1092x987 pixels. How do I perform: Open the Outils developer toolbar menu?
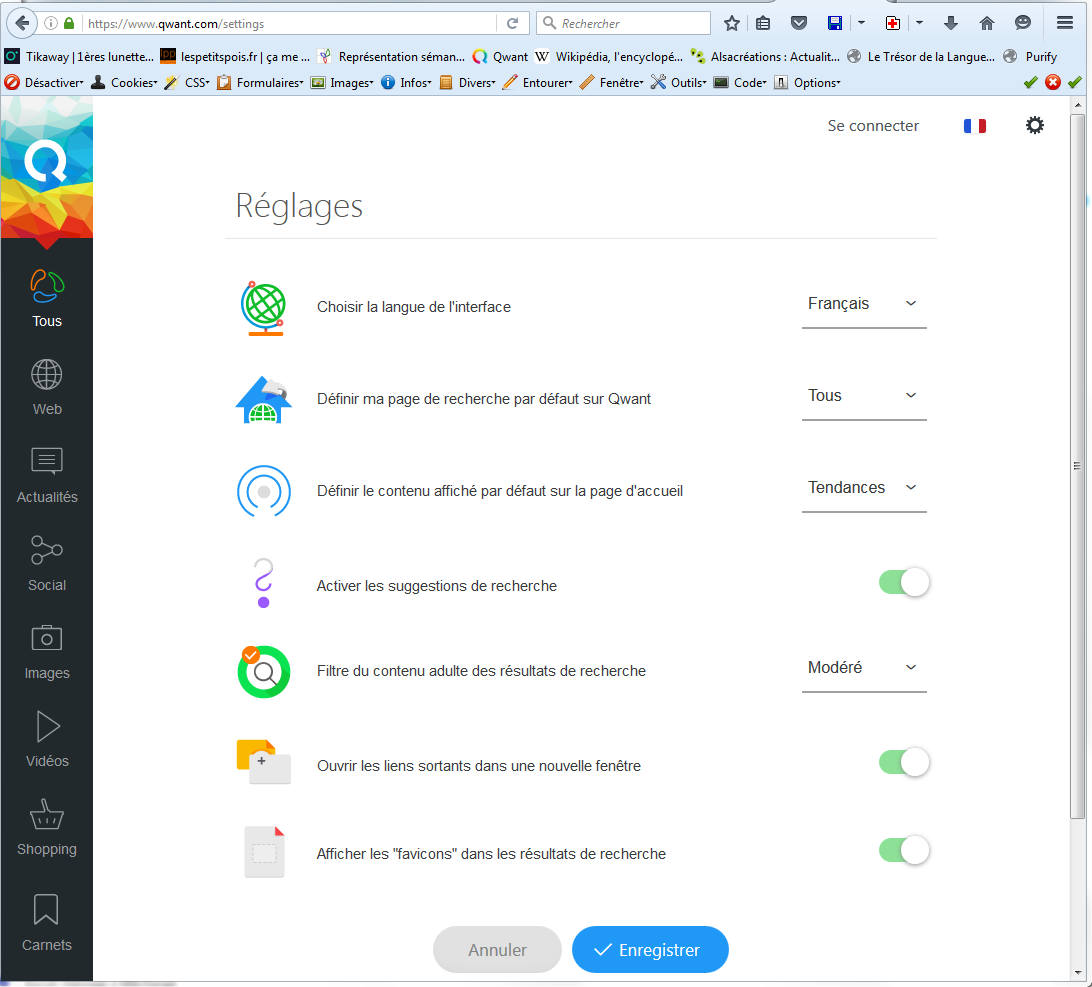coord(679,83)
